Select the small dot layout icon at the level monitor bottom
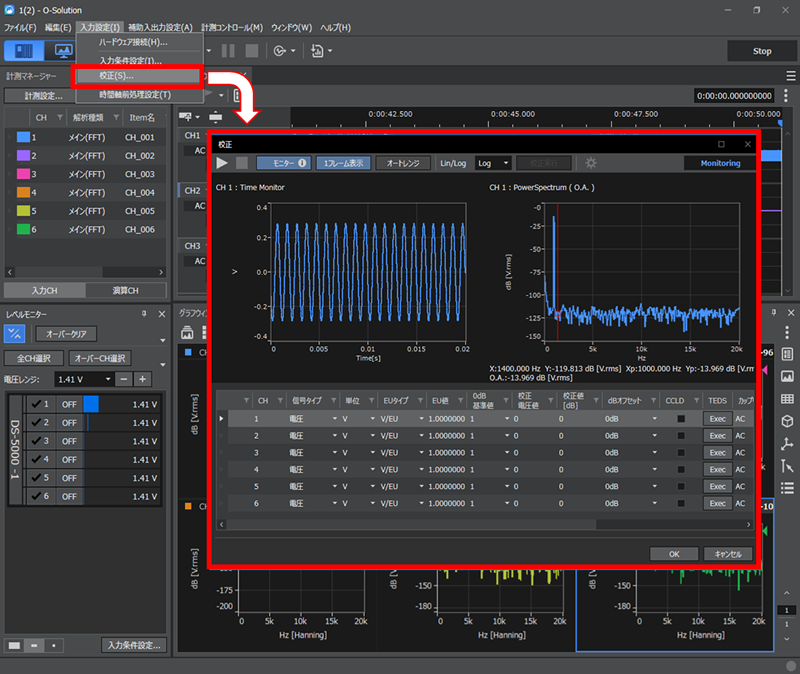The width and height of the screenshot is (800, 674). coord(54,645)
